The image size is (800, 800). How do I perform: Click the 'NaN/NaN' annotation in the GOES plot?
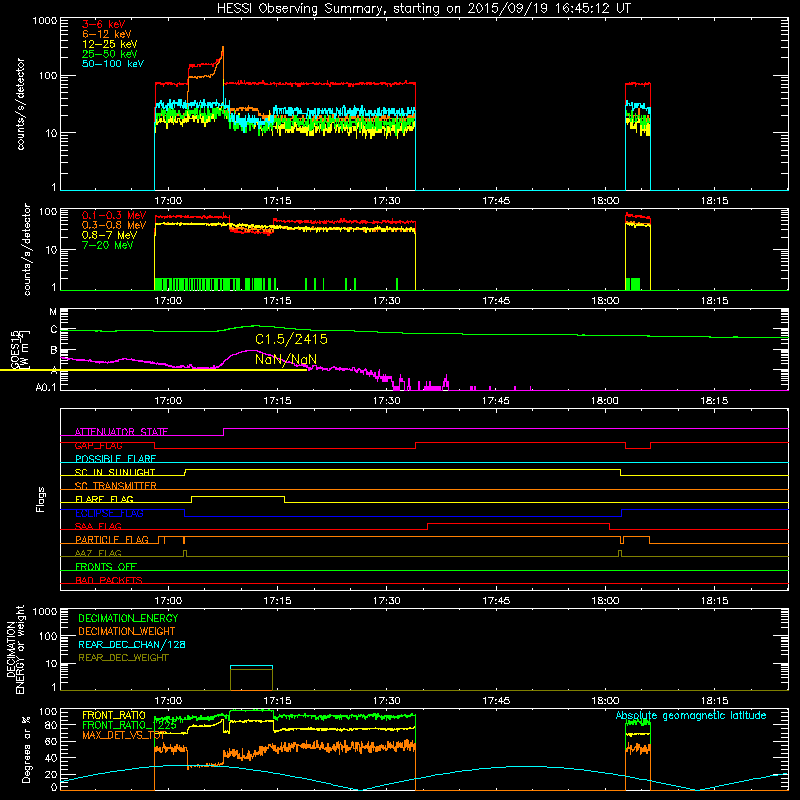286,359
